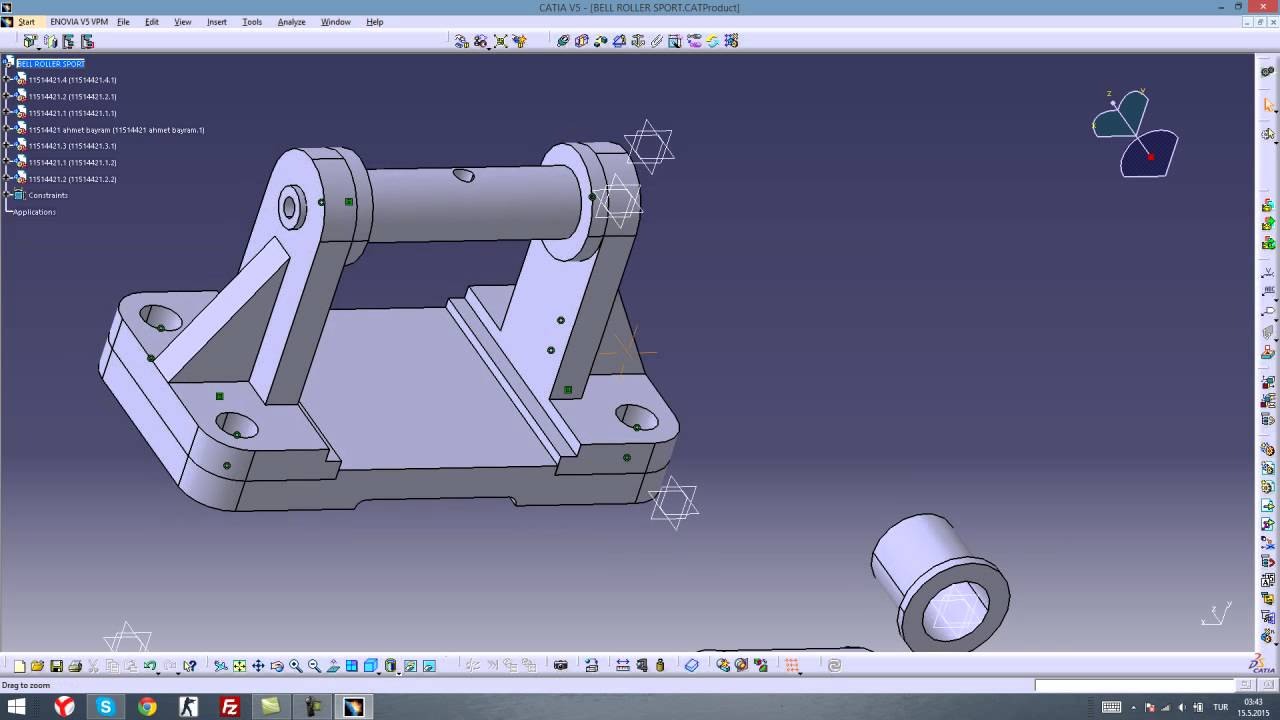Screen dimensions: 1280x720
Task: Click the Windows Start button
Action: click(x=17, y=707)
